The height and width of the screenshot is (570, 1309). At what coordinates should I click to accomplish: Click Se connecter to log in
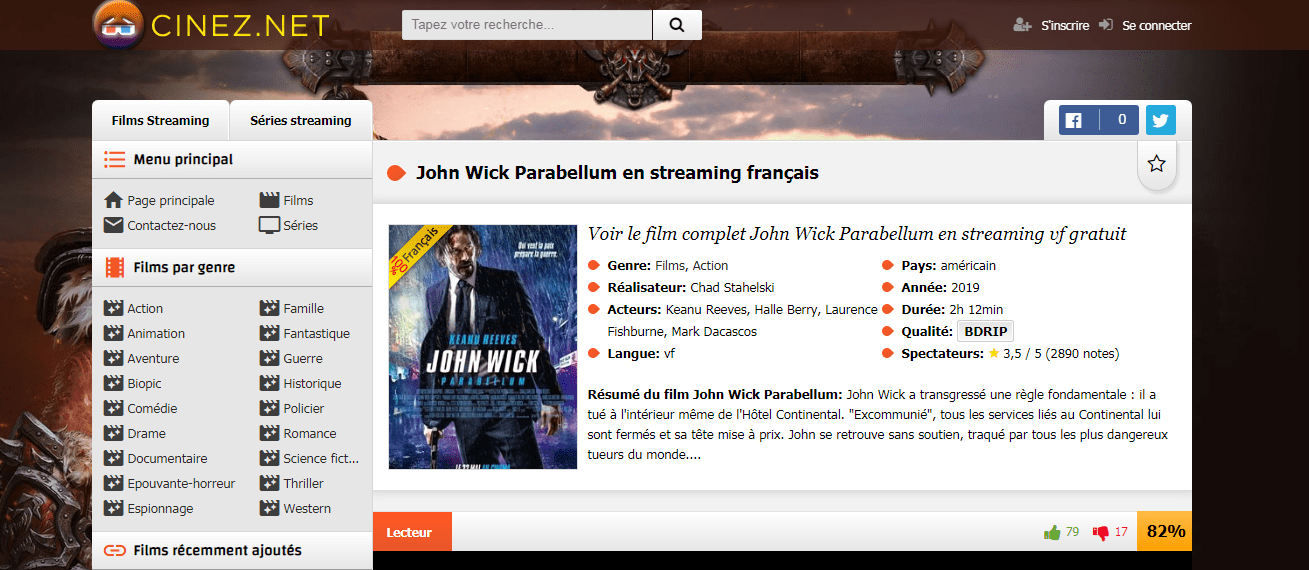click(x=1156, y=25)
